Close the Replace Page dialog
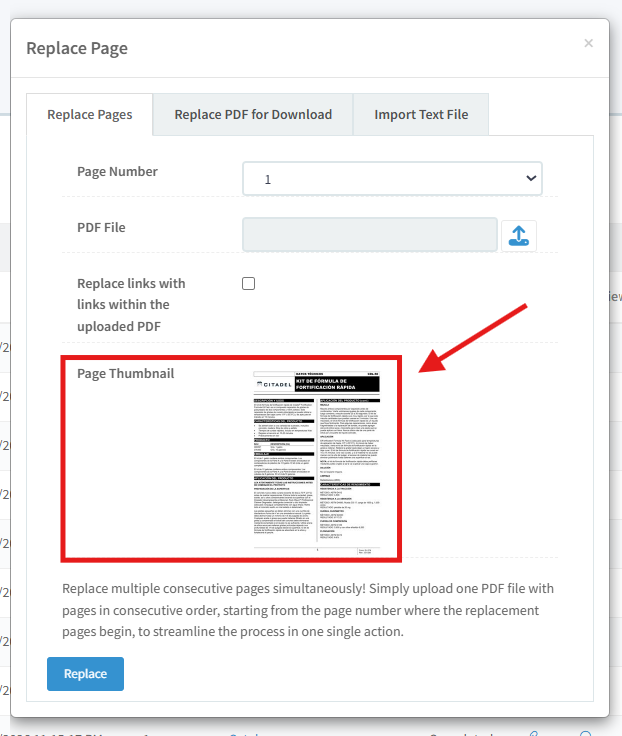The image size is (622, 736). (x=588, y=43)
